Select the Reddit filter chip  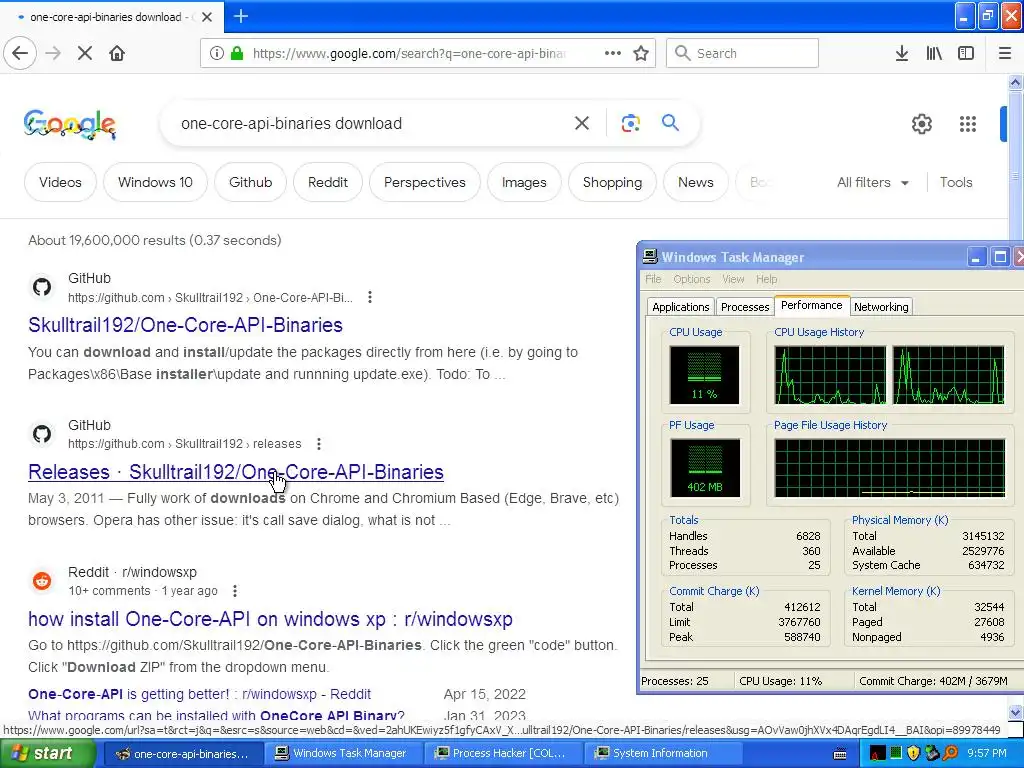pyautogui.click(x=328, y=182)
